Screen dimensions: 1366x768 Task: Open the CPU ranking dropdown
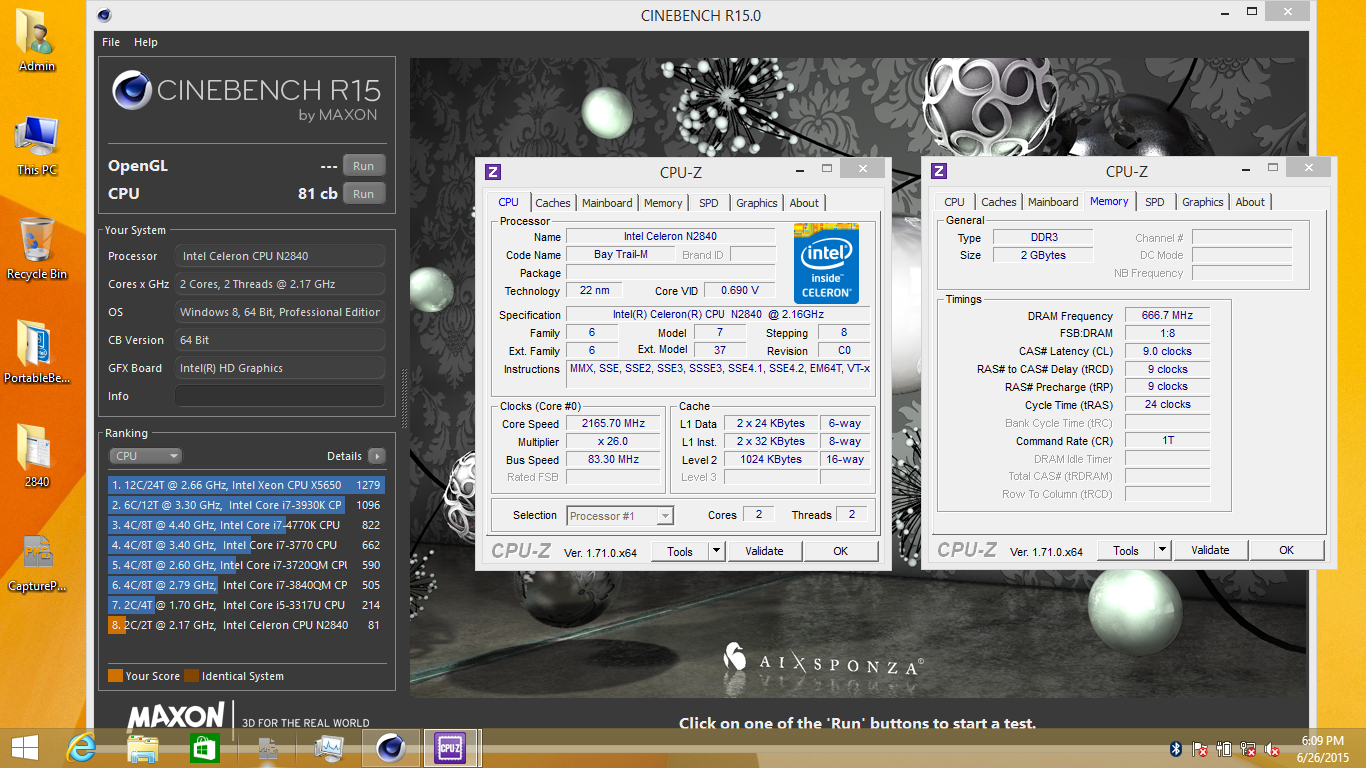(146, 456)
